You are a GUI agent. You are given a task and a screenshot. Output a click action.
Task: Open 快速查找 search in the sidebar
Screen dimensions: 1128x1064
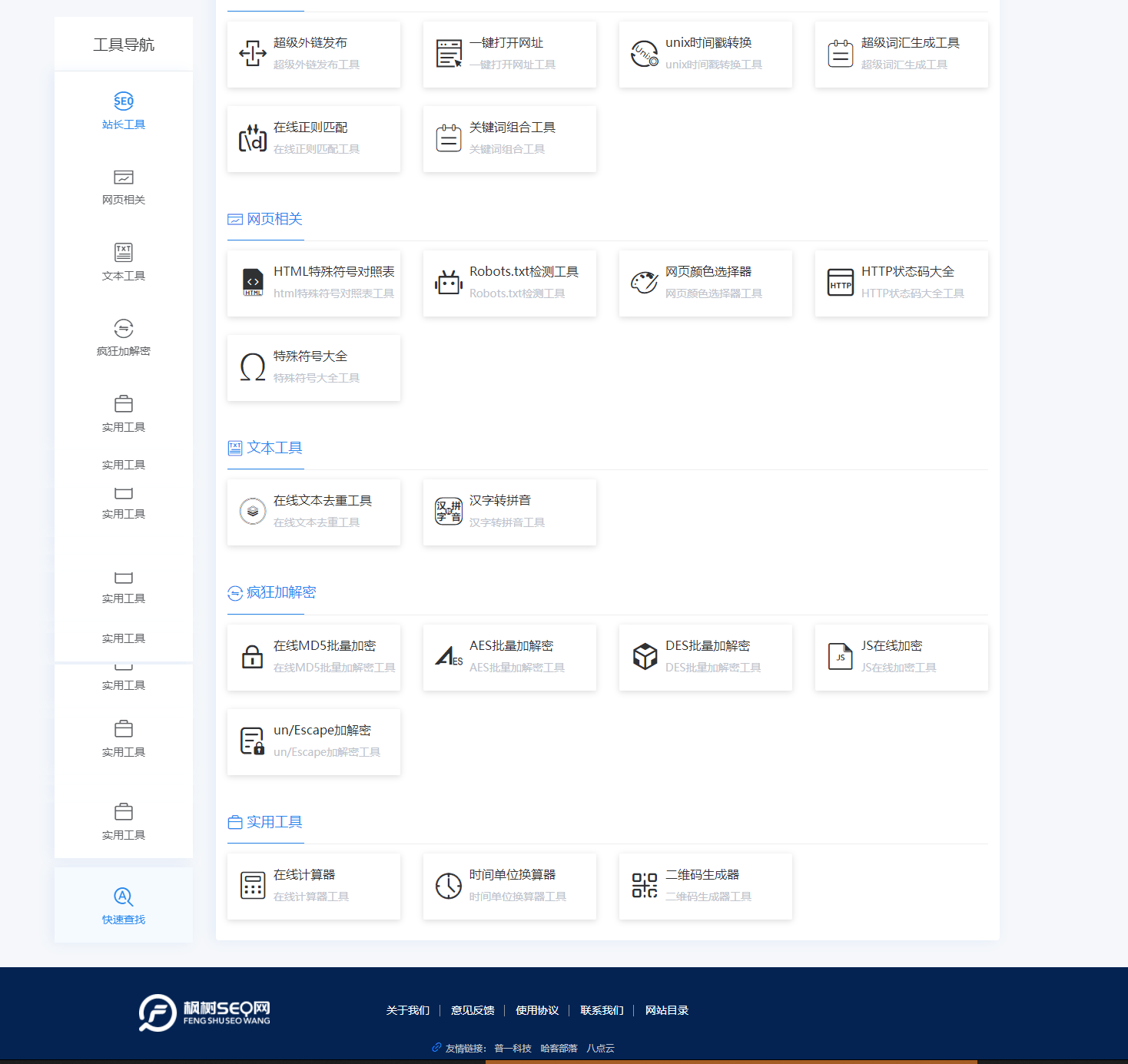(x=124, y=905)
